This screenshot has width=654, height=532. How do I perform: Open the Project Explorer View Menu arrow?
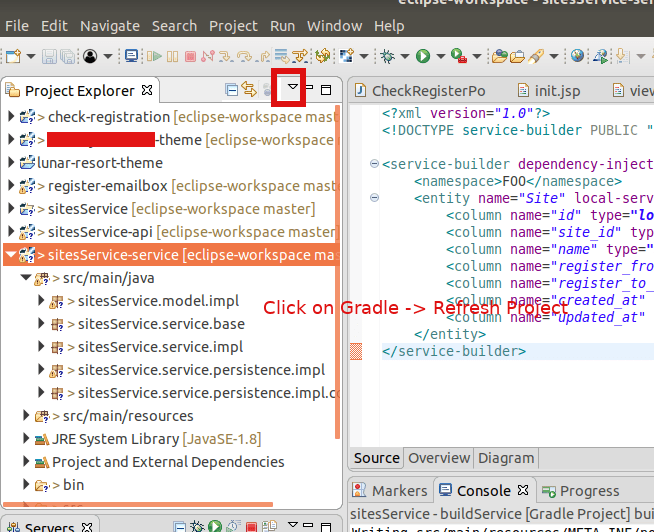pyautogui.click(x=293, y=89)
